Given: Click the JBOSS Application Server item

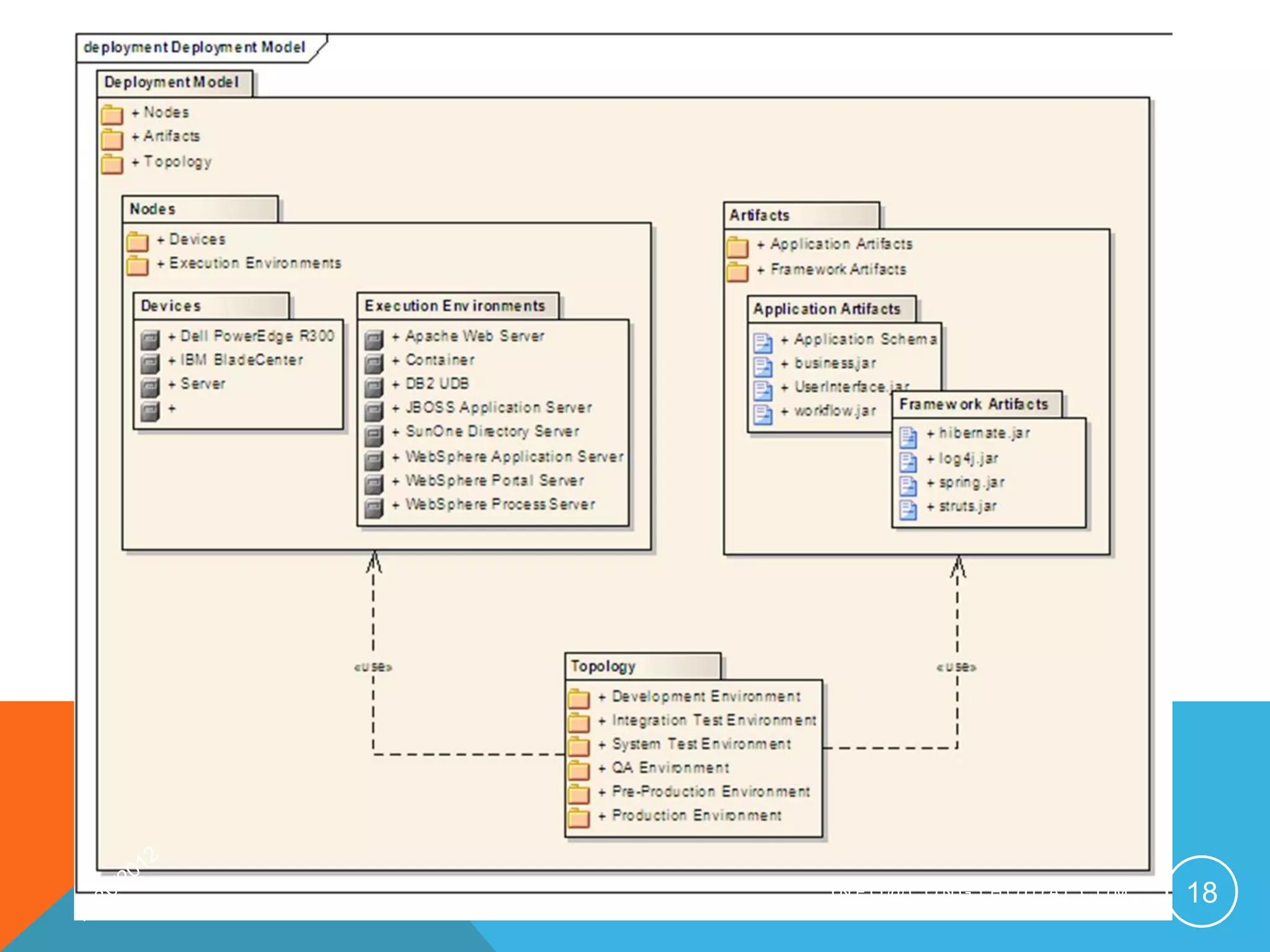Looking at the screenshot, I should 498,408.
